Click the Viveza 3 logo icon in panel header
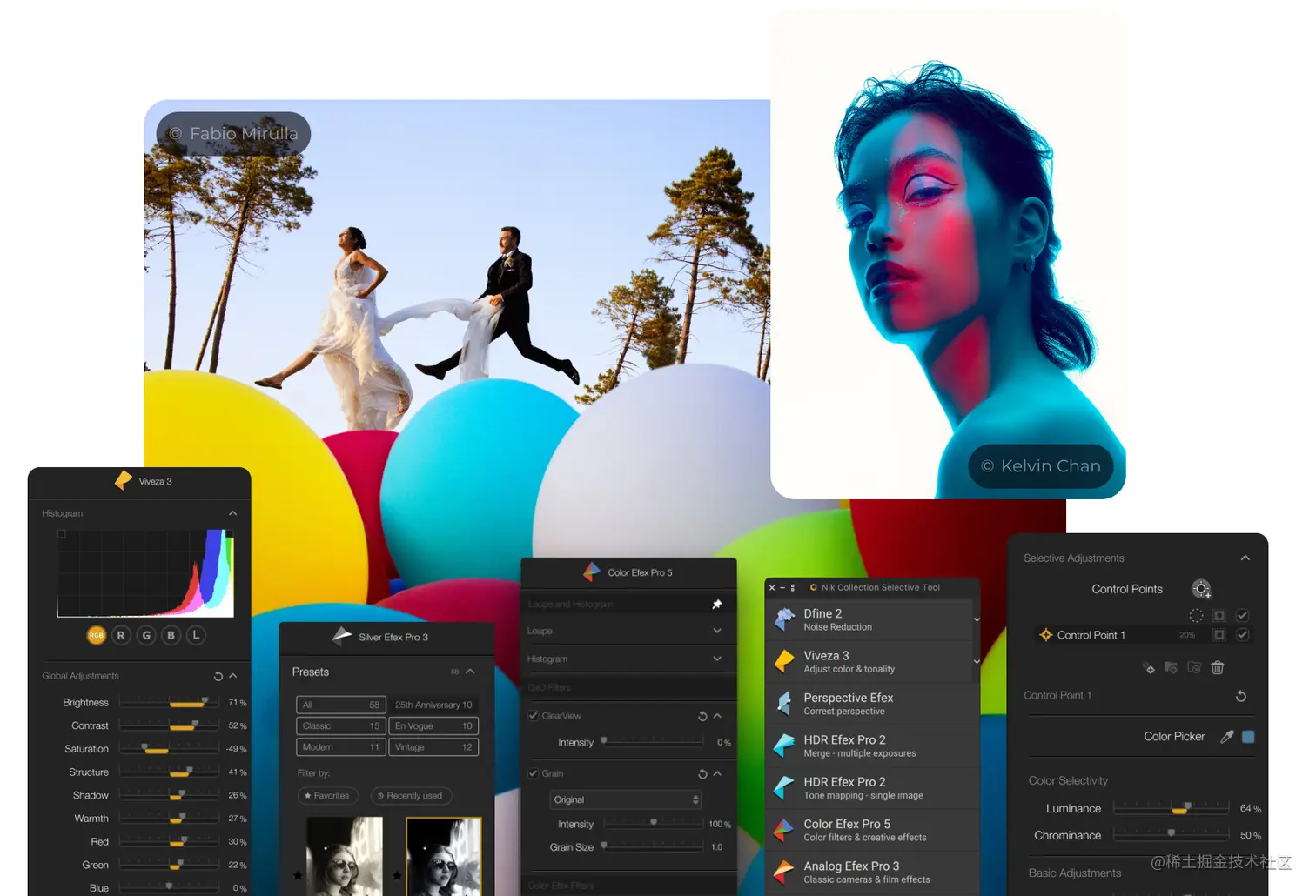Screen dimensions: 1316x896 (x=123, y=480)
